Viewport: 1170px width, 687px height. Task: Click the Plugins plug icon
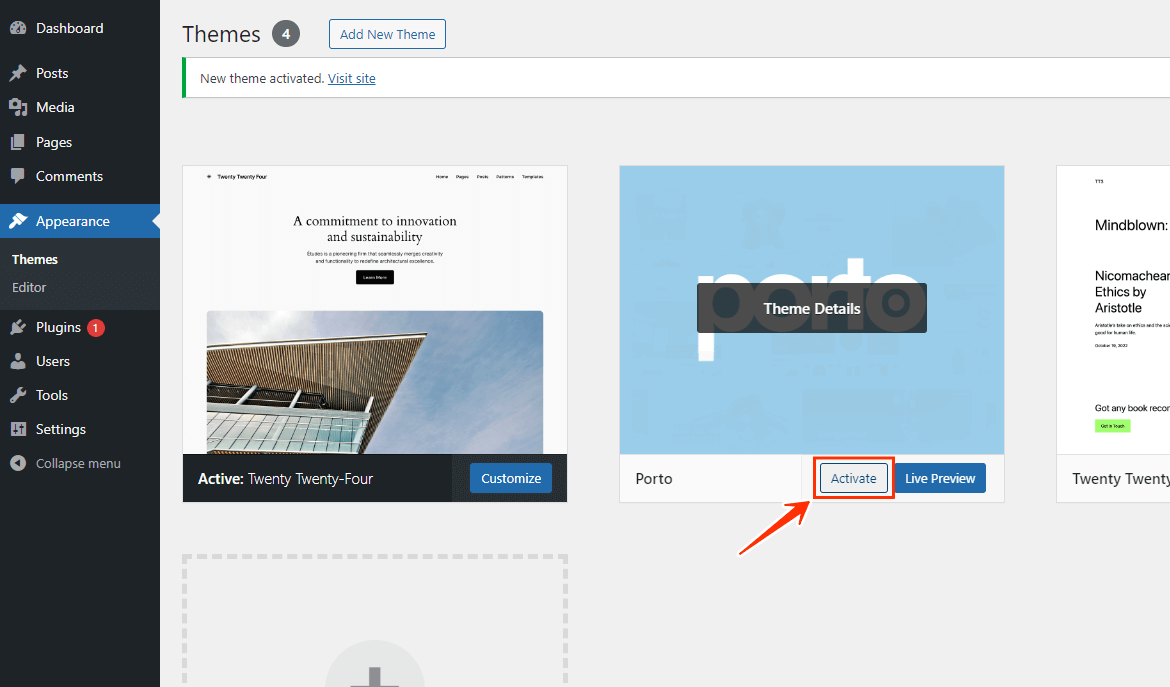[18, 327]
